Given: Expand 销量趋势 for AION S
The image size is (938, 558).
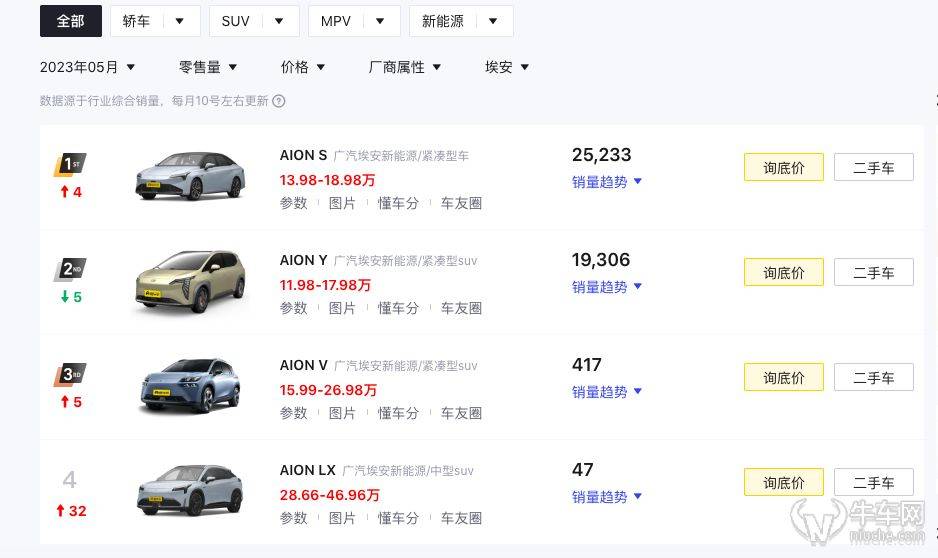Looking at the screenshot, I should coord(607,182).
